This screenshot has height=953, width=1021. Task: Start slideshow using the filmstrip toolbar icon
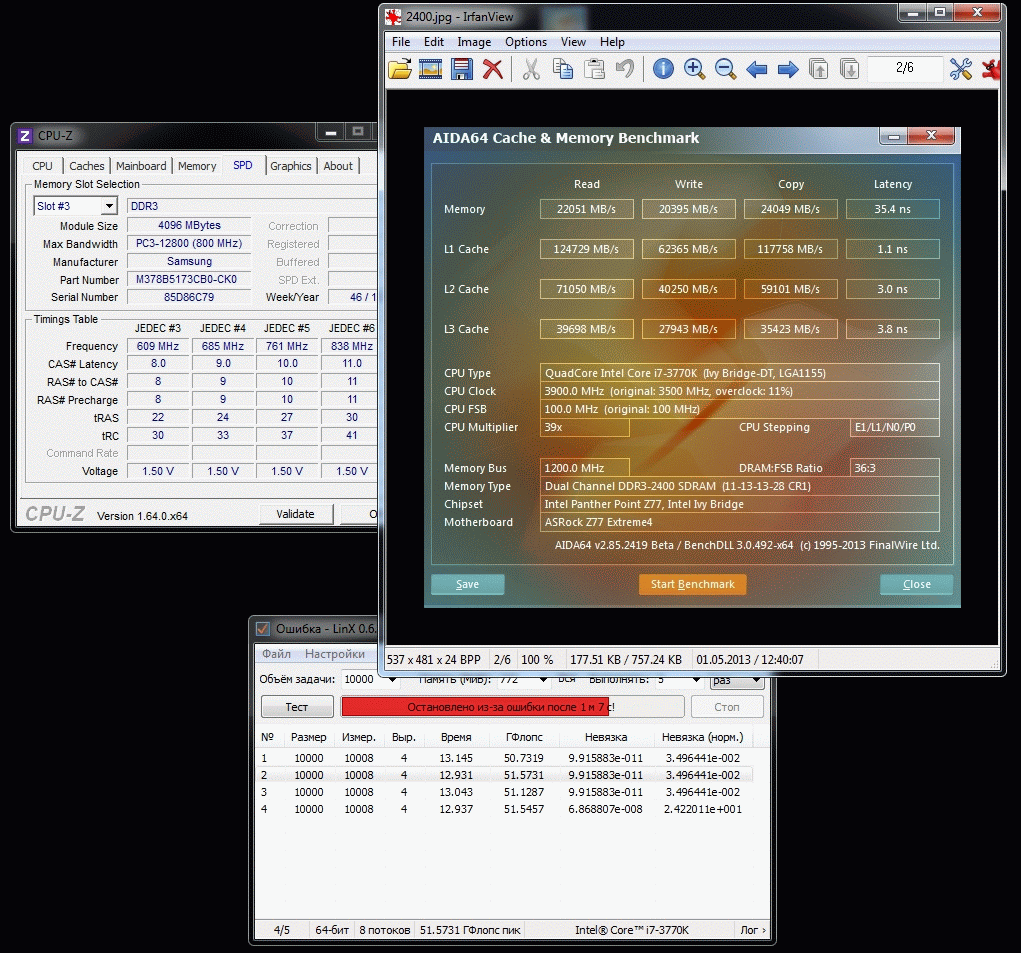click(x=430, y=68)
